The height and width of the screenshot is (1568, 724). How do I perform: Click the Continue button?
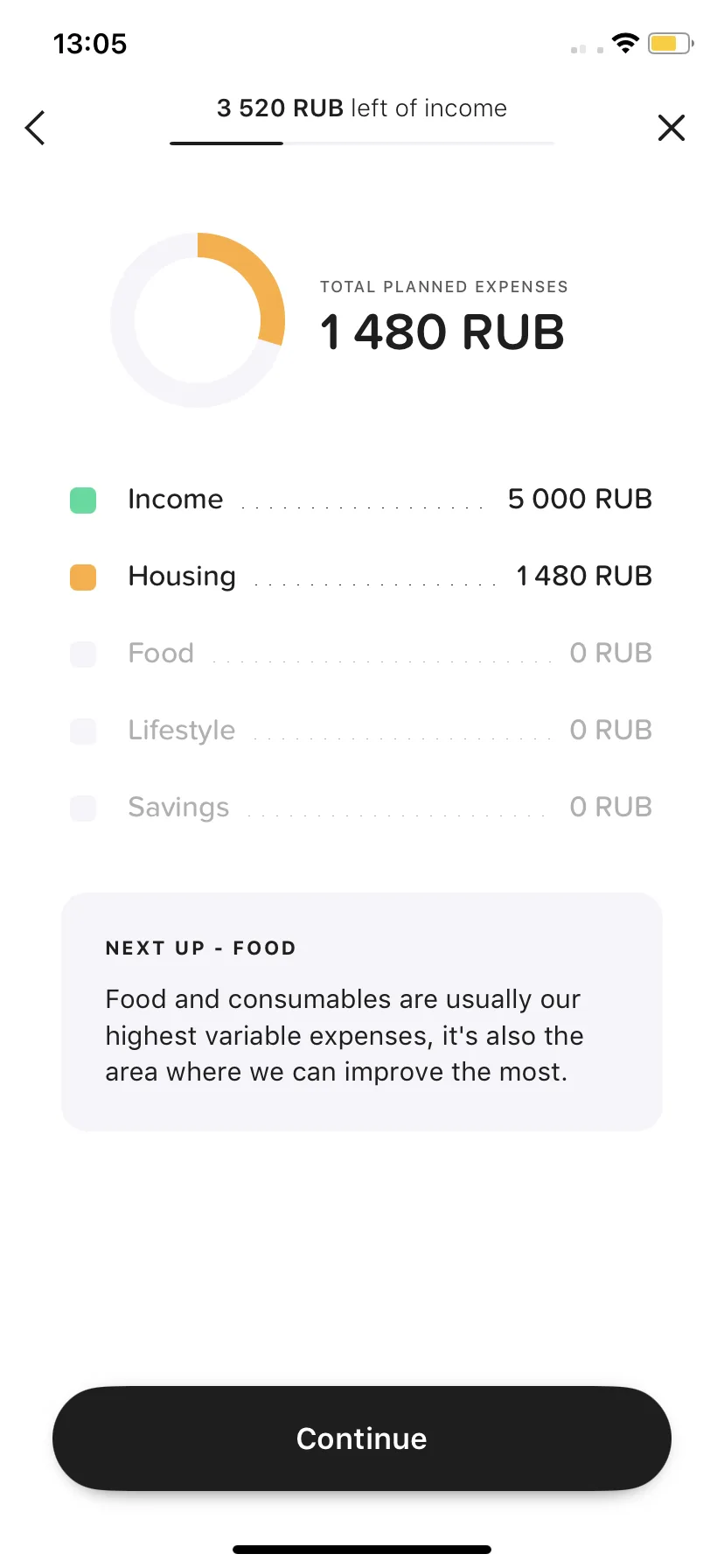pos(362,1438)
